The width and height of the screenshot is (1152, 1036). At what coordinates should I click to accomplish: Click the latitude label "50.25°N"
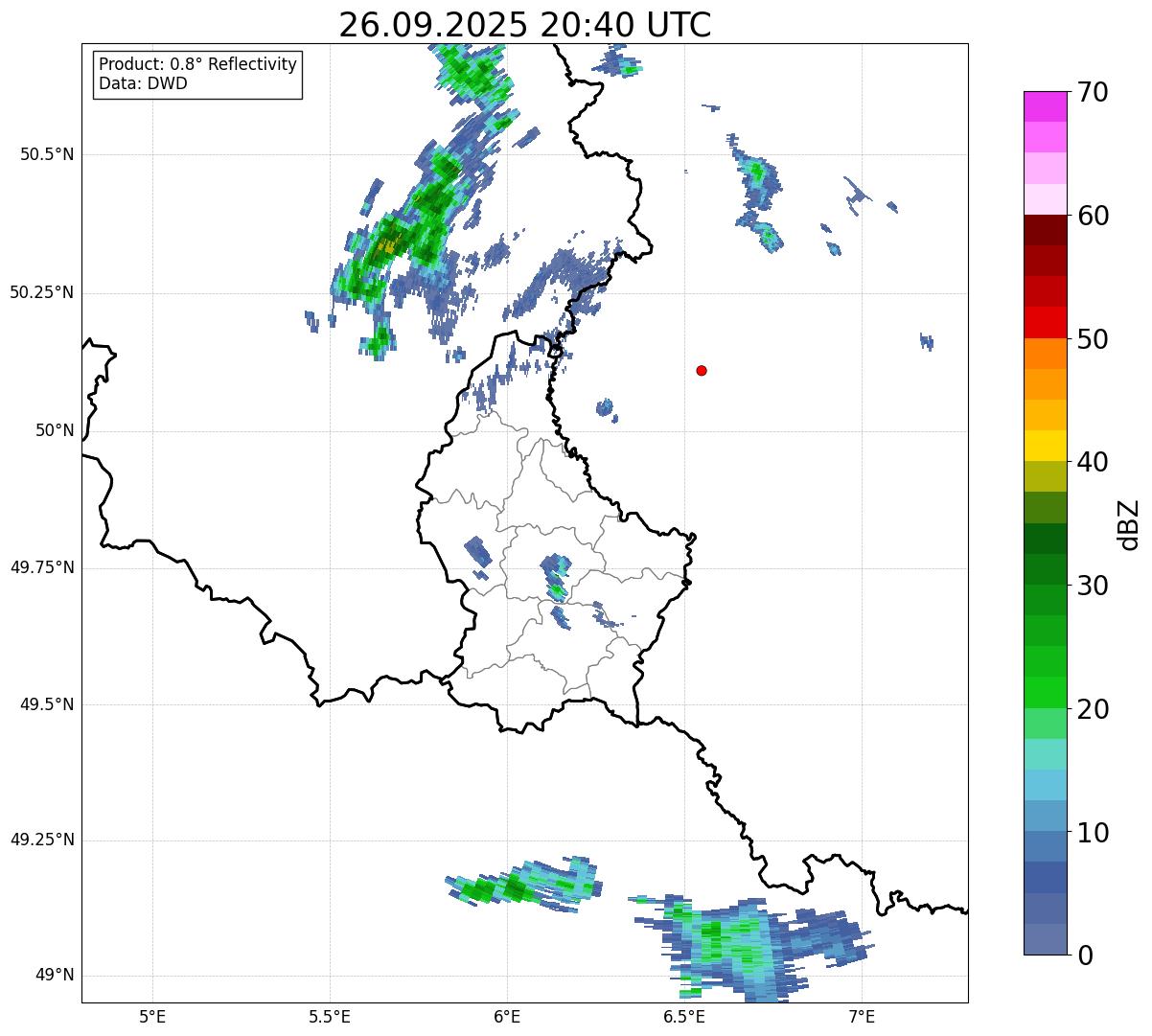pyautogui.click(x=41, y=292)
